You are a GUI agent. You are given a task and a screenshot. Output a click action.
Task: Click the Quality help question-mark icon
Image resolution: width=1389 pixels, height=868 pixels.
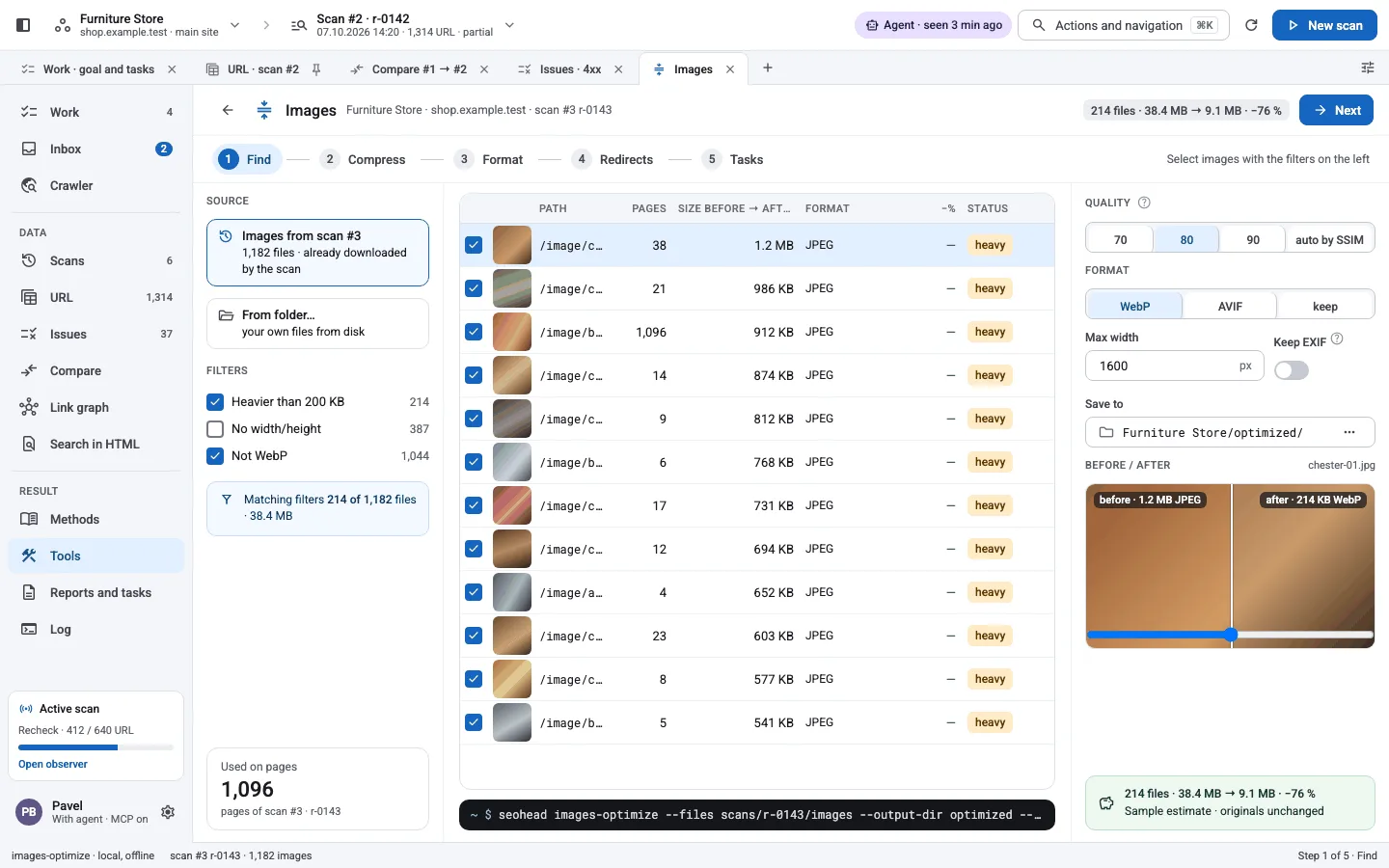[1144, 203]
